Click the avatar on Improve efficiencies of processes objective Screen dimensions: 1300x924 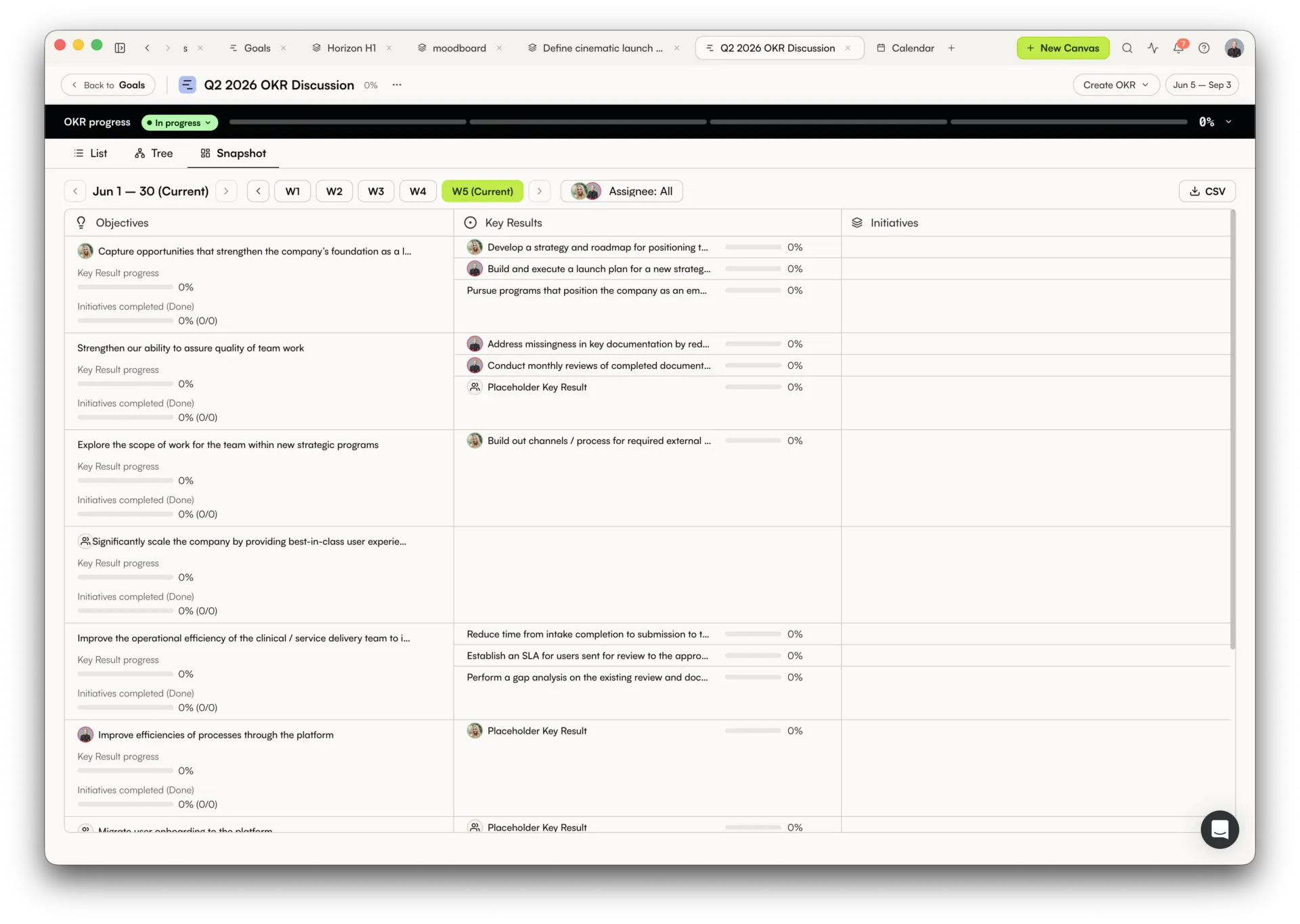click(x=85, y=734)
